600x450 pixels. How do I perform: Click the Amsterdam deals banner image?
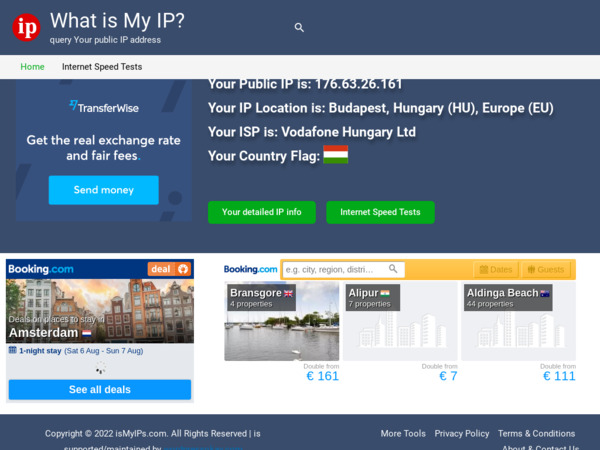(x=100, y=311)
